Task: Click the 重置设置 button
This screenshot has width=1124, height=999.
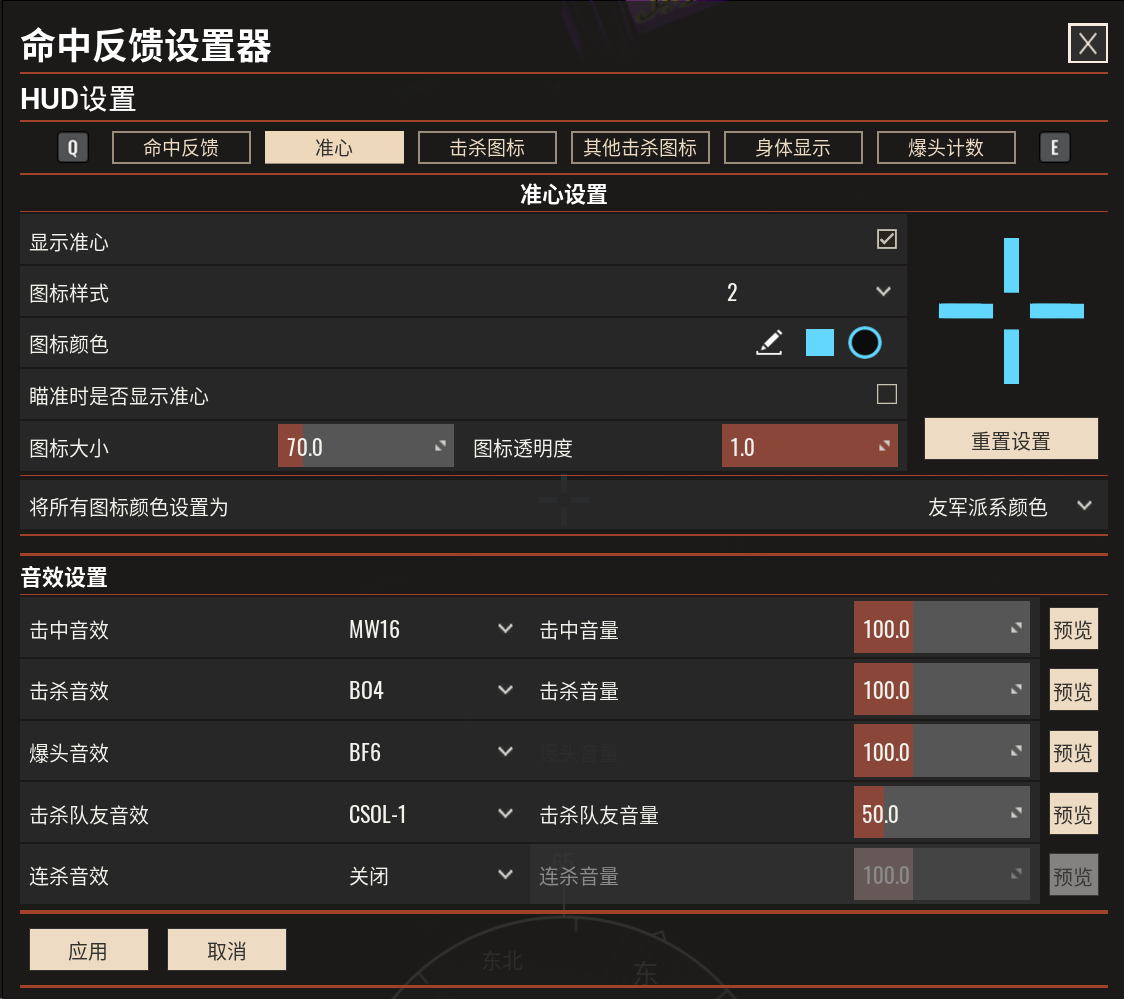Action: 1011,439
